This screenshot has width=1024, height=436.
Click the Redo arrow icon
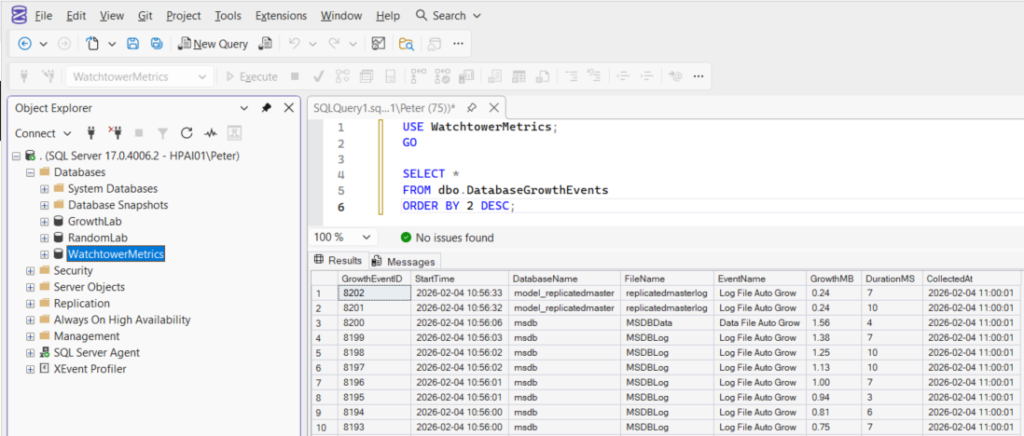[x=334, y=44]
